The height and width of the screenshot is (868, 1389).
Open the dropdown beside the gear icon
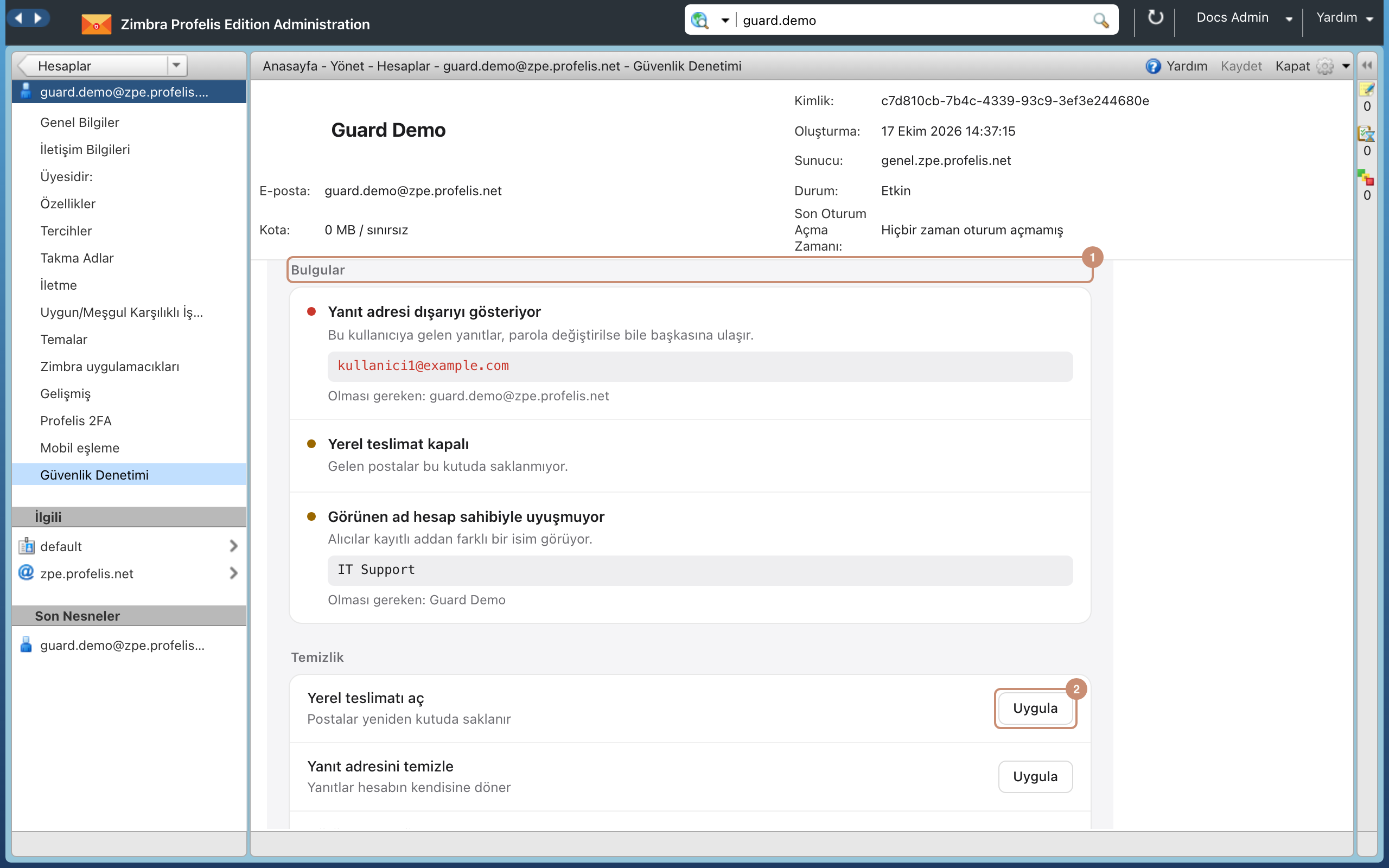point(1346,66)
